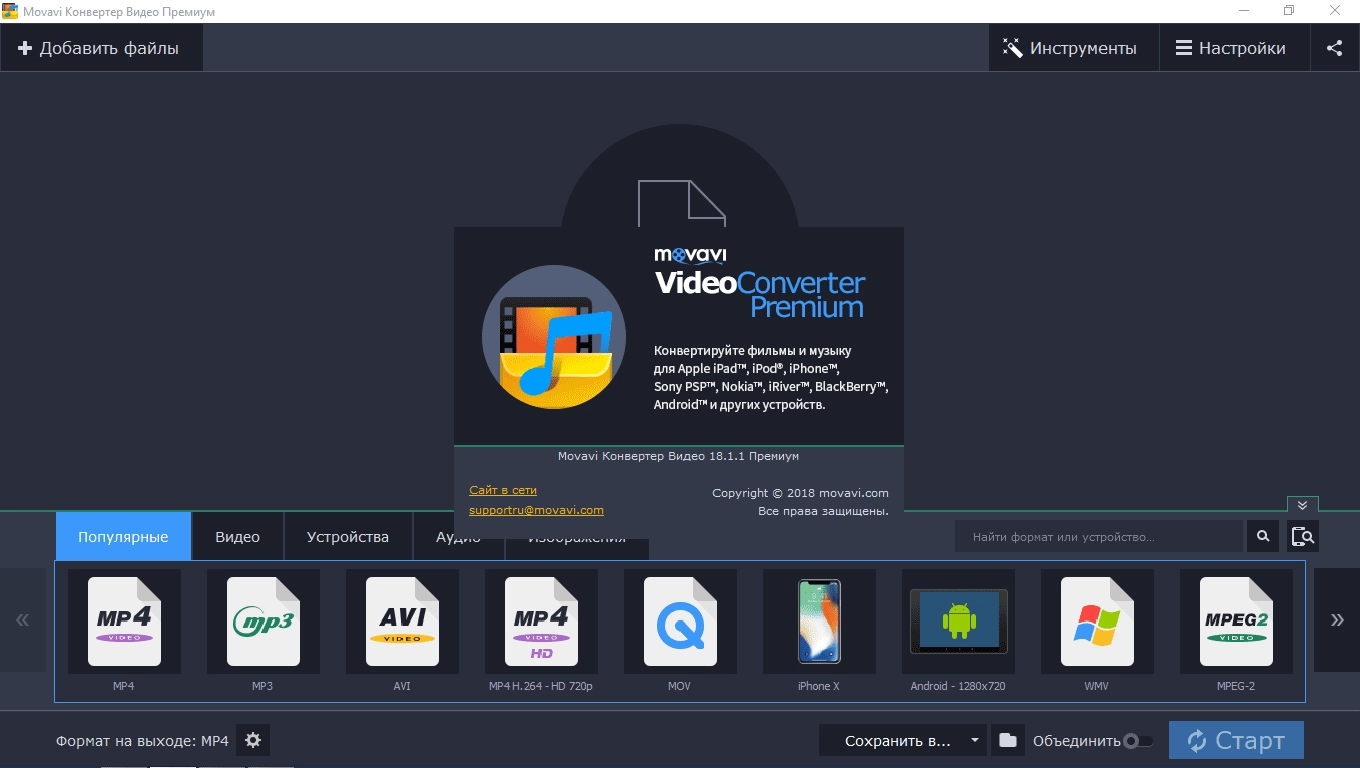The width and height of the screenshot is (1360, 768).
Task: Click the Movavi app icon in title bar
Action: pyautogui.click(x=10, y=11)
